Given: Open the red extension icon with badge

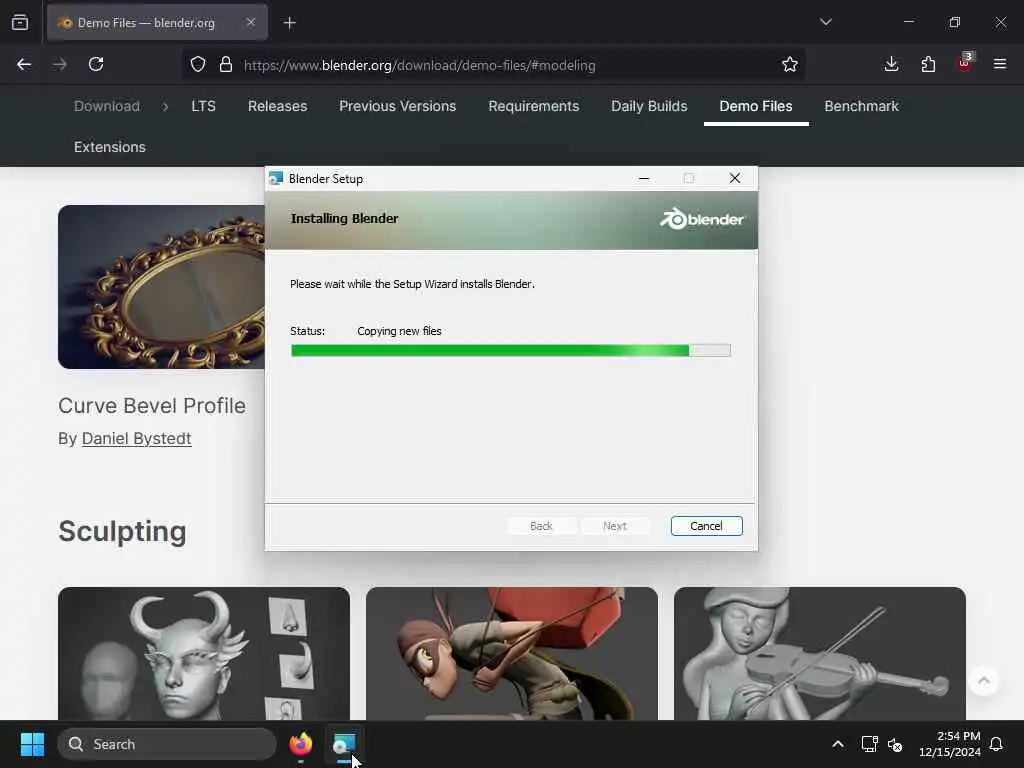Looking at the screenshot, I should pyautogui.click(x=965, y=63).
